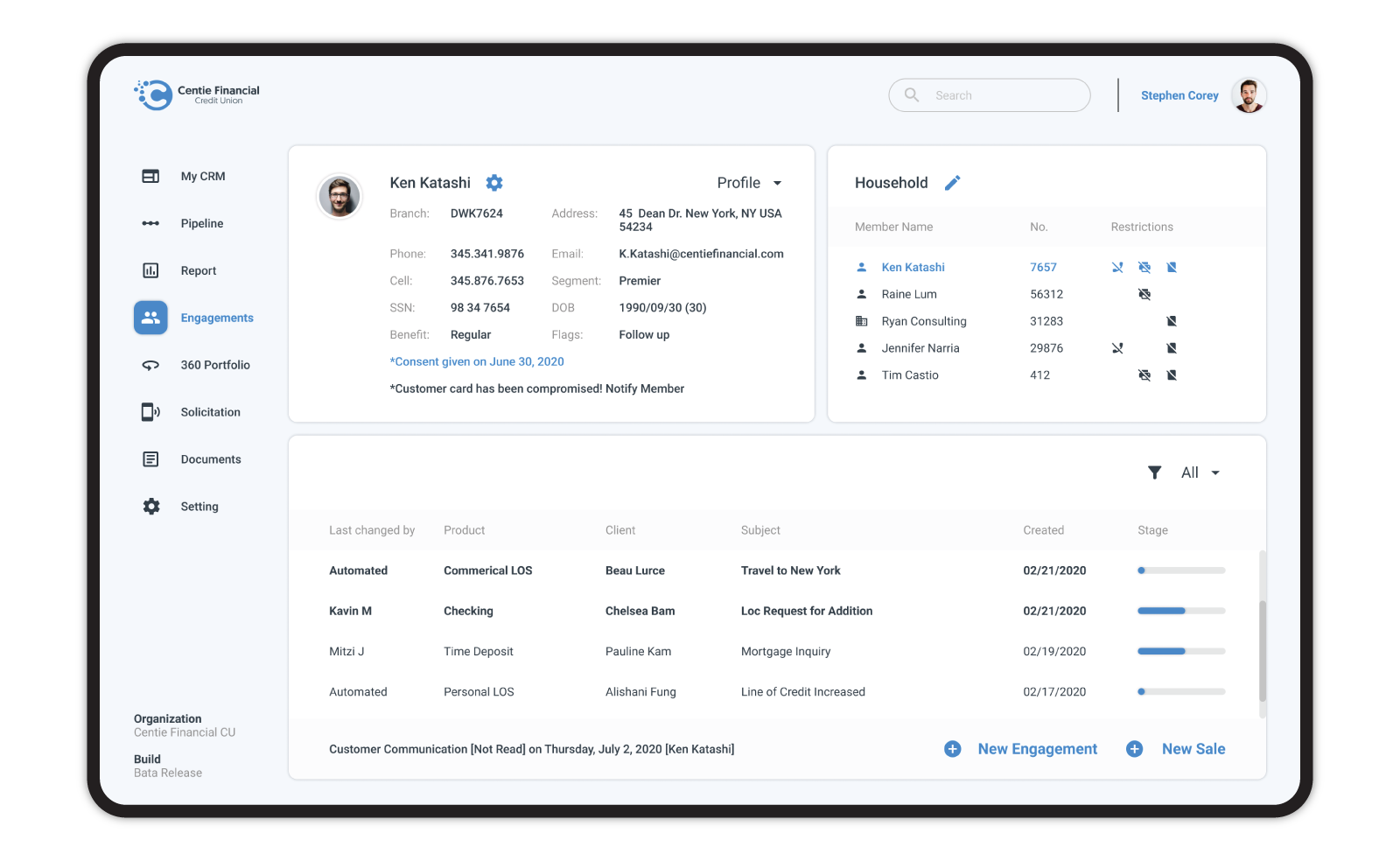Select the Jennifer Narria member name
Screen dimensions: 1400x861
(x=920, y=348)
